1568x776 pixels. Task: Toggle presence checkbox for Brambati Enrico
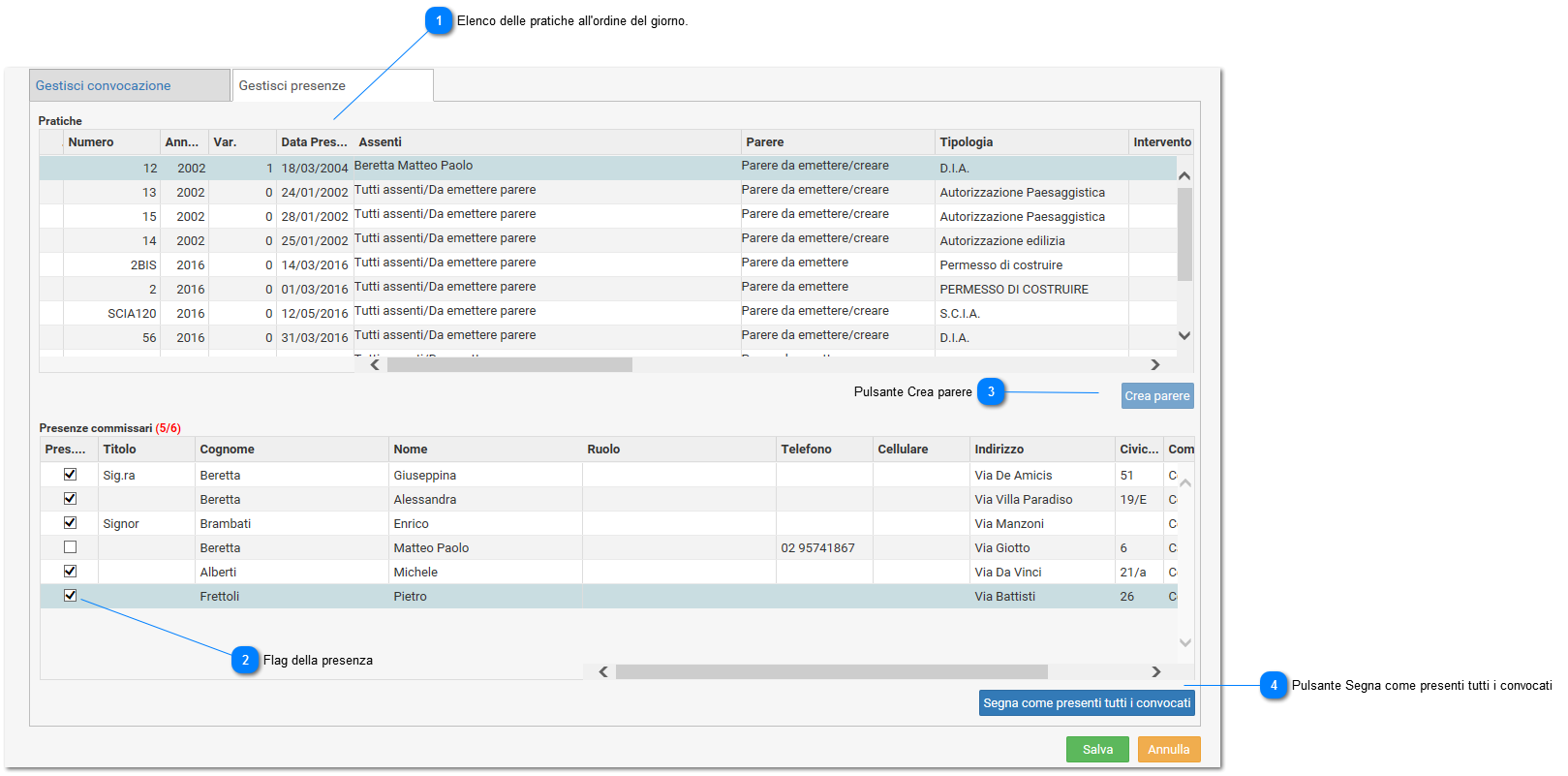pos(70,522)
